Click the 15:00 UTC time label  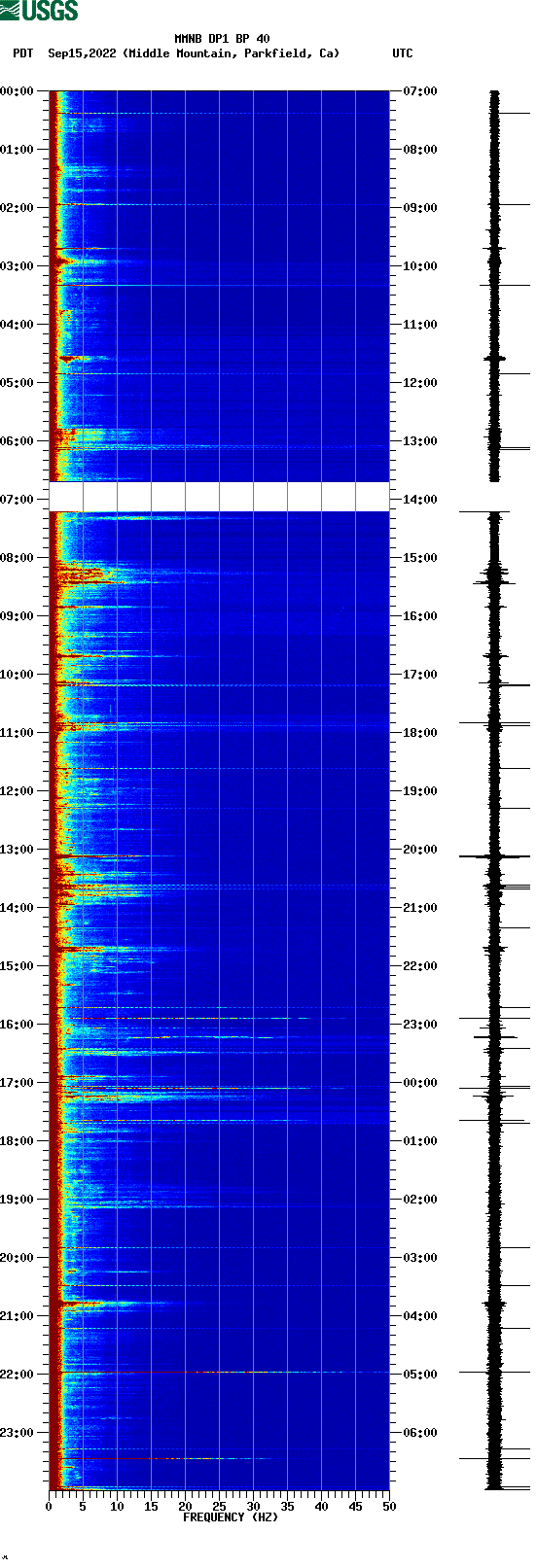[x=420, y=558]
